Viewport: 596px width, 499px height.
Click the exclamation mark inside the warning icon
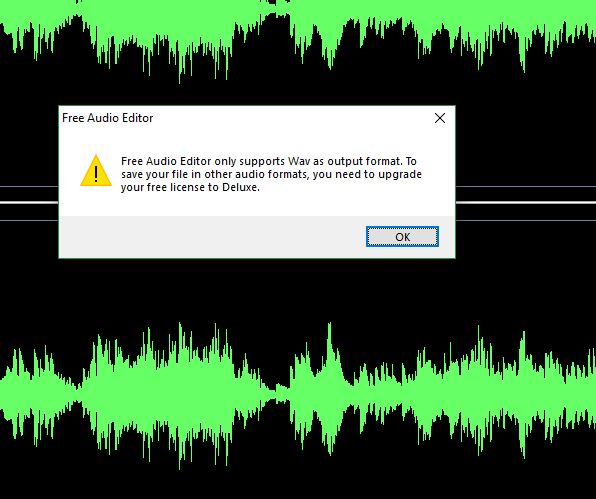click(x=96, y=173)
